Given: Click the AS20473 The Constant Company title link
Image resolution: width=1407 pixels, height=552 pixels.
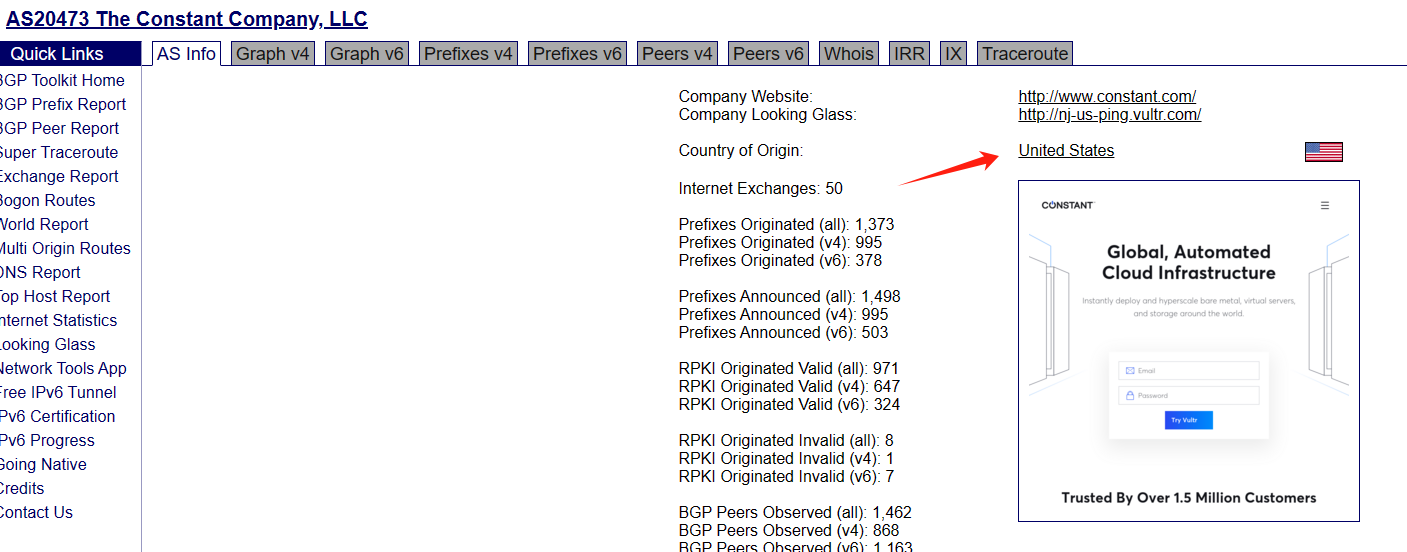Looking at the screenshot, I should click(187, 19).
